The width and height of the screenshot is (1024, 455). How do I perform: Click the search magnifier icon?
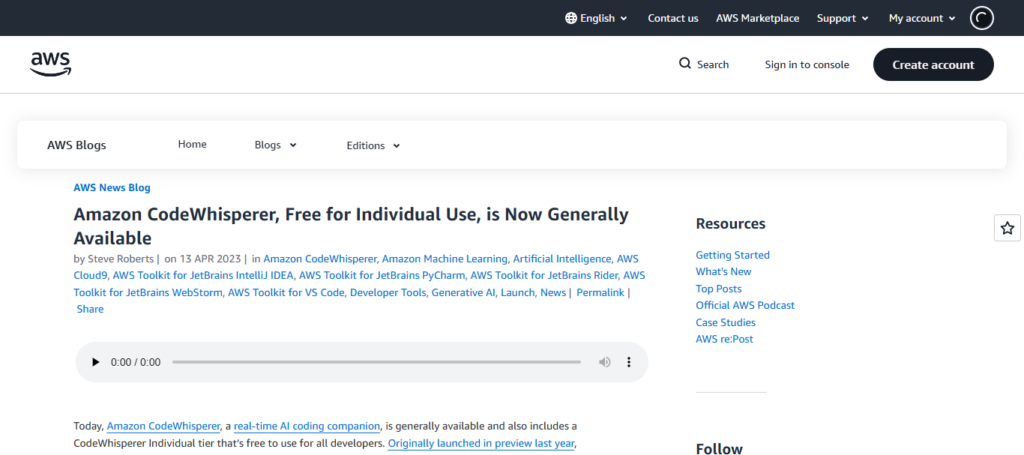click(x=684, y=64)
